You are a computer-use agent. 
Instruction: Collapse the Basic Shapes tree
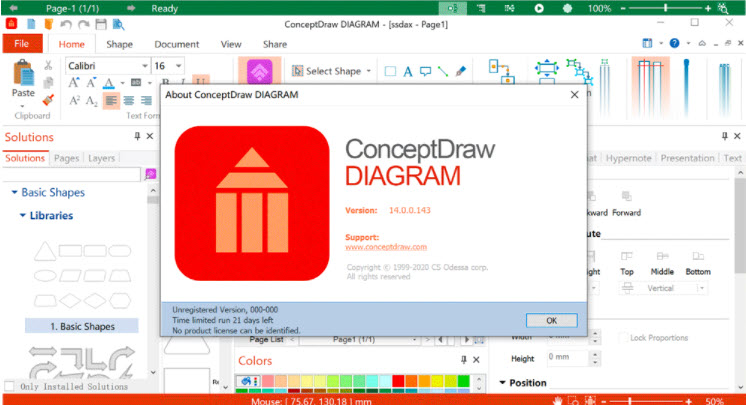click(x=14, y=192)
